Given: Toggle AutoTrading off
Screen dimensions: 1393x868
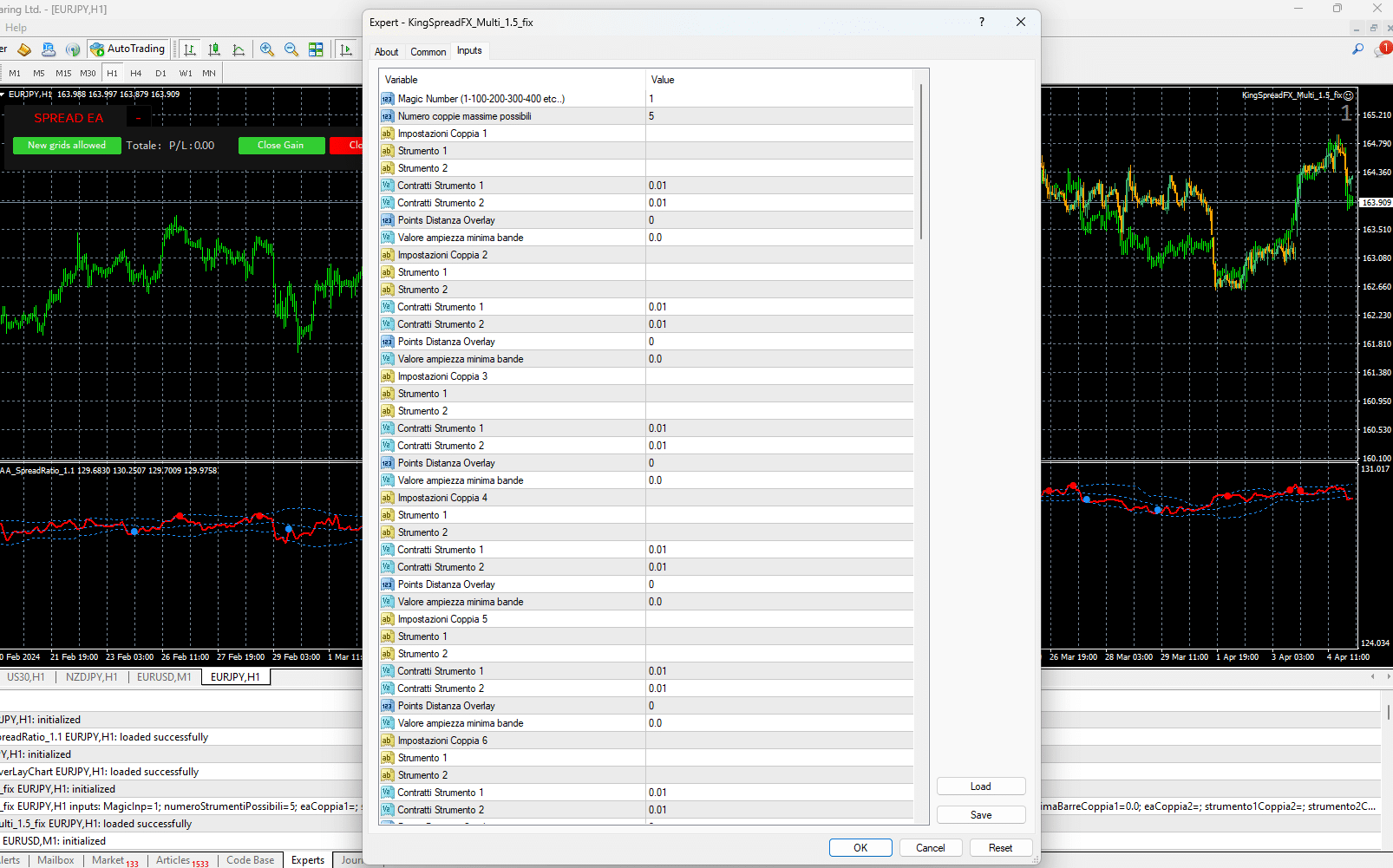Looking at the screenshot, I should [128, 49].
